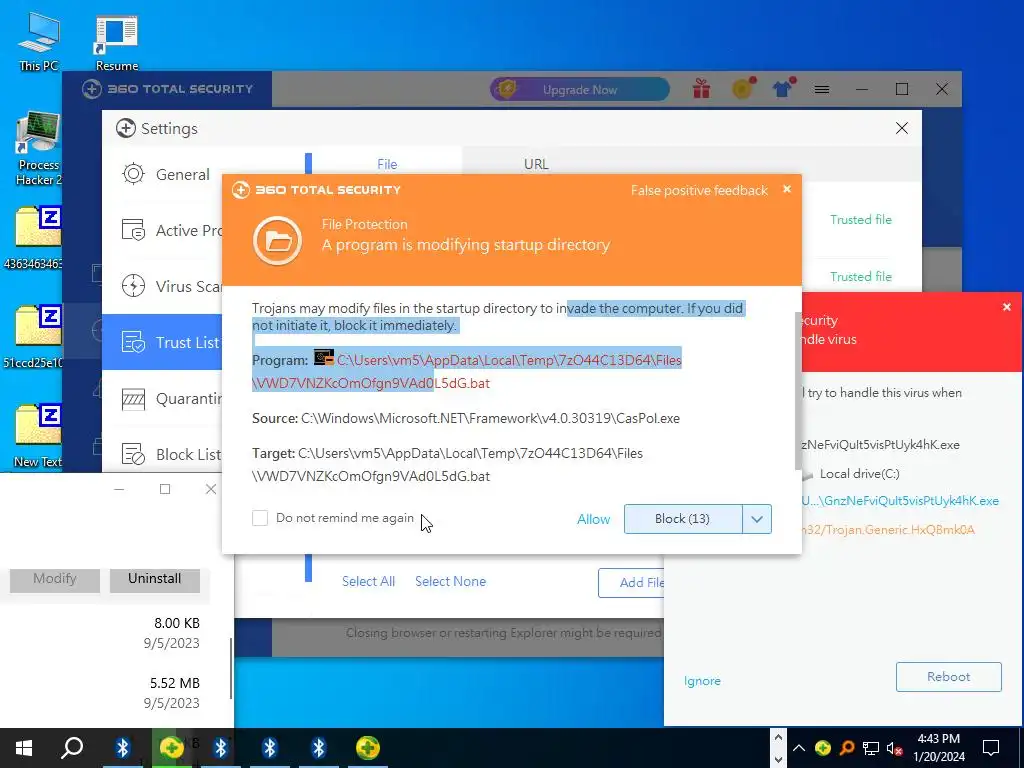
Task: Click Allow in the File Protection alert
Action: coord(593,519)
